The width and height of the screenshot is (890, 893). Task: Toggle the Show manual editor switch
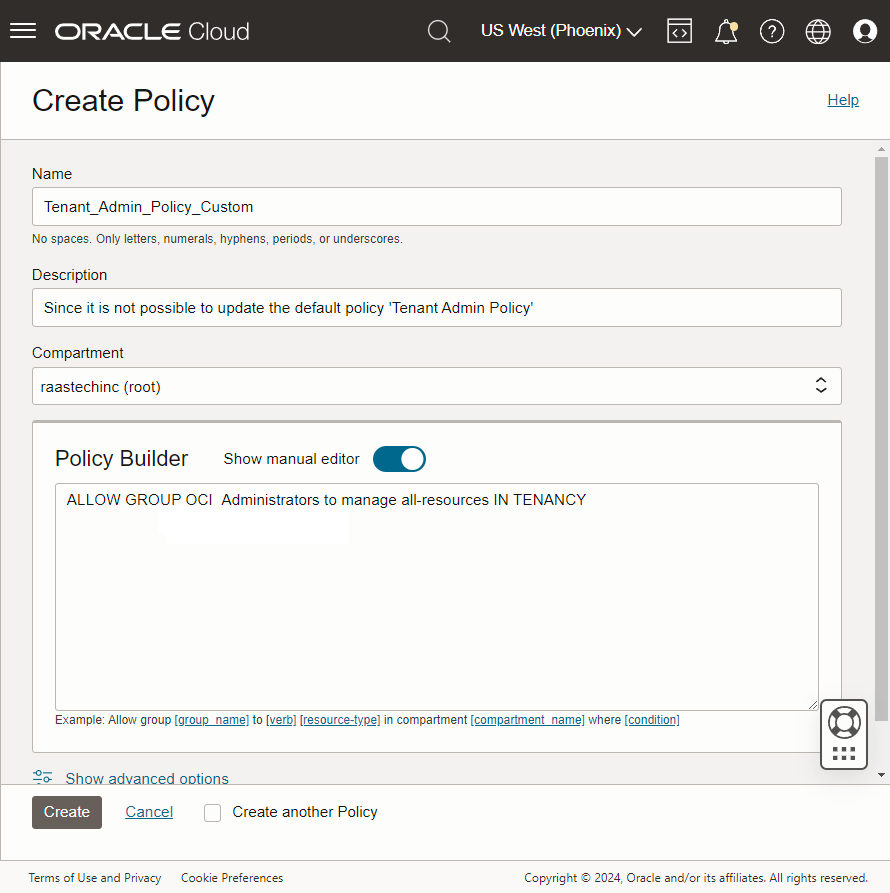point(399,459)
